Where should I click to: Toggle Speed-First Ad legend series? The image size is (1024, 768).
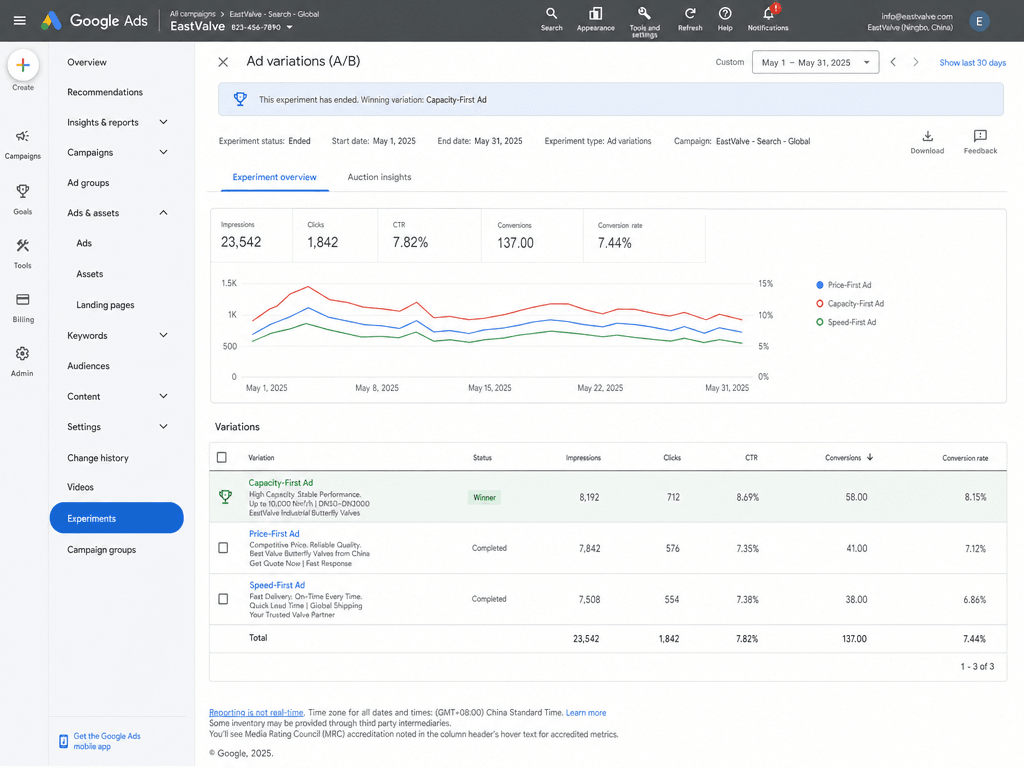point(846,323)
